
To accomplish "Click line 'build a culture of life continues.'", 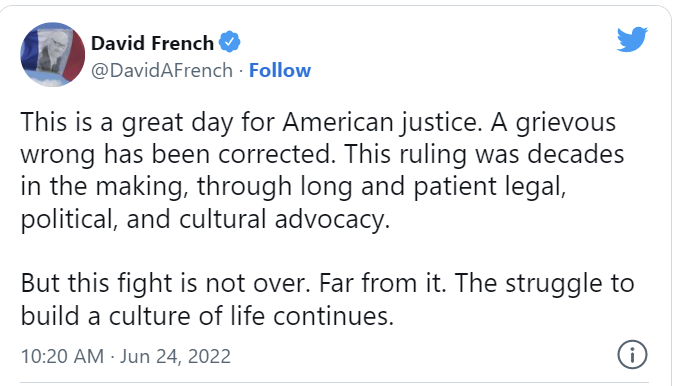I will tap(207, 316).
